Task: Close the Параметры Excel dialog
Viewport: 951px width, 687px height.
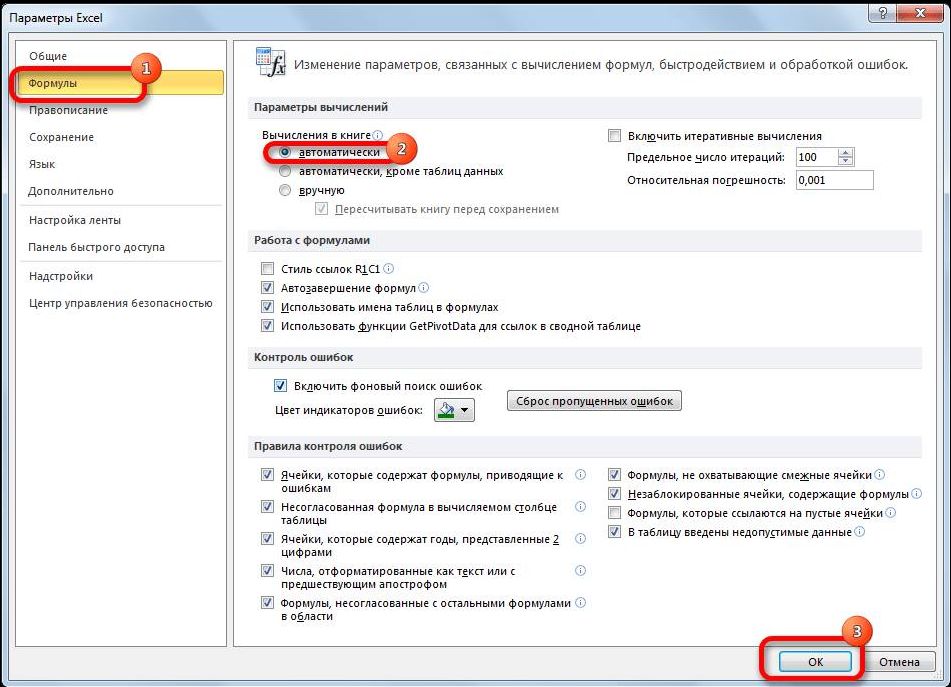Action: click(921, 12)
